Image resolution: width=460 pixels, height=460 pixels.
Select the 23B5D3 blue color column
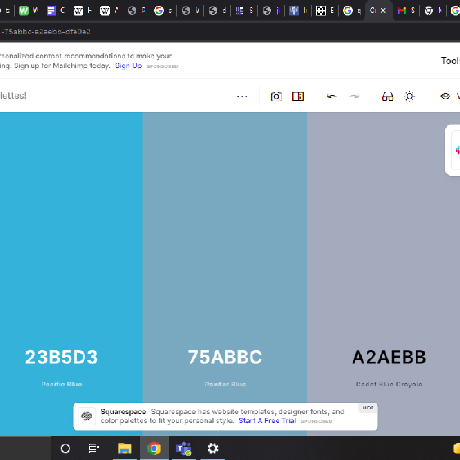(71, 233)
